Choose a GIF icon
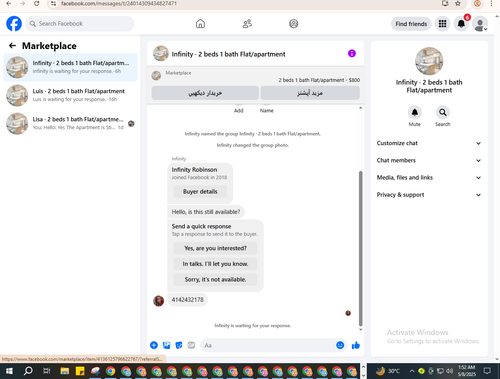Viewport: 500px width, 379px height. 191,345
